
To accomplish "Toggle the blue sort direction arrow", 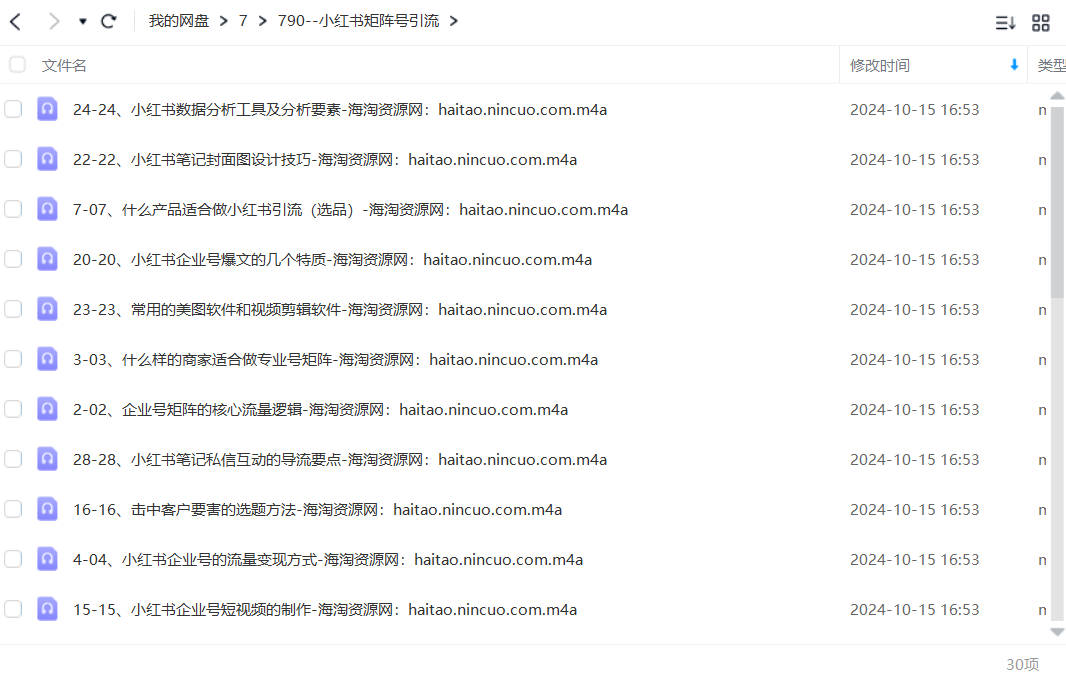I will pyautogui.click(x=1014, y=65).
